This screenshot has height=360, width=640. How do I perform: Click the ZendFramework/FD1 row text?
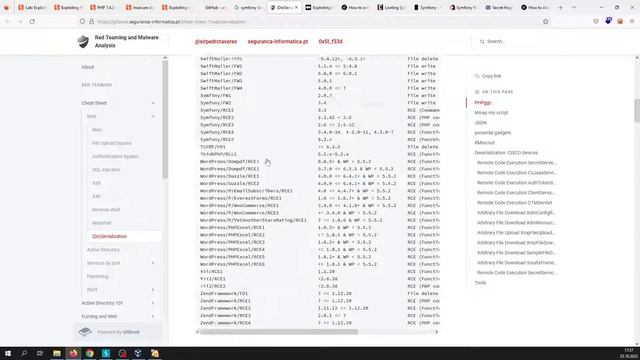224,293
